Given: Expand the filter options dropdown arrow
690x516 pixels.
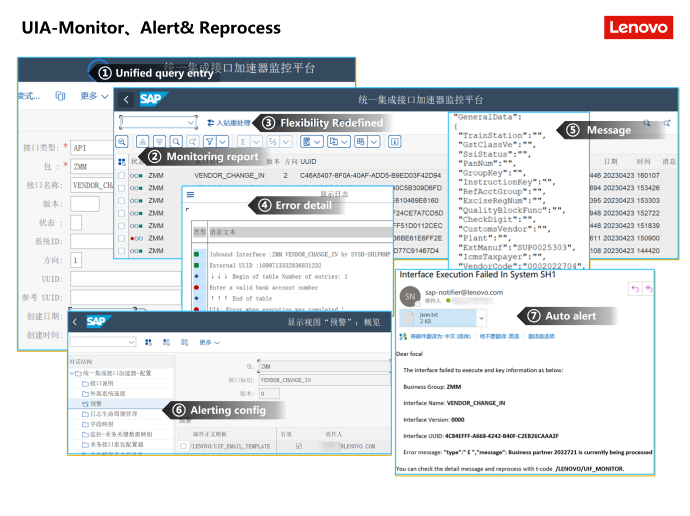Looking at the screenshot, I should pyautogui.click(x=223, y=142).
